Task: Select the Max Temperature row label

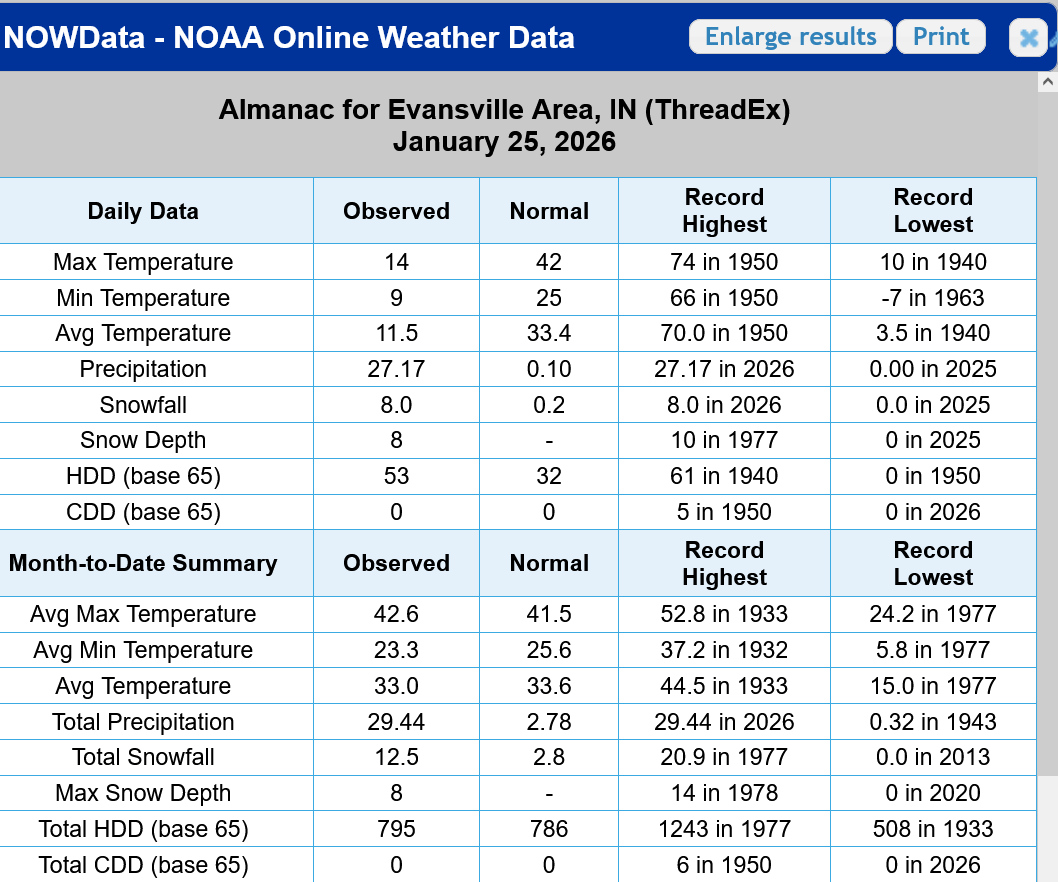Action: [143, 262]
